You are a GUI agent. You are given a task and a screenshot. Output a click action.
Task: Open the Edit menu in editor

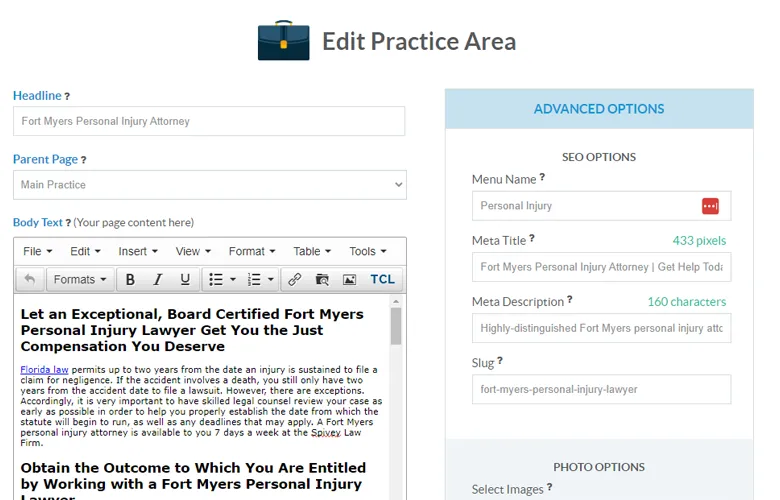pos(85,251)
